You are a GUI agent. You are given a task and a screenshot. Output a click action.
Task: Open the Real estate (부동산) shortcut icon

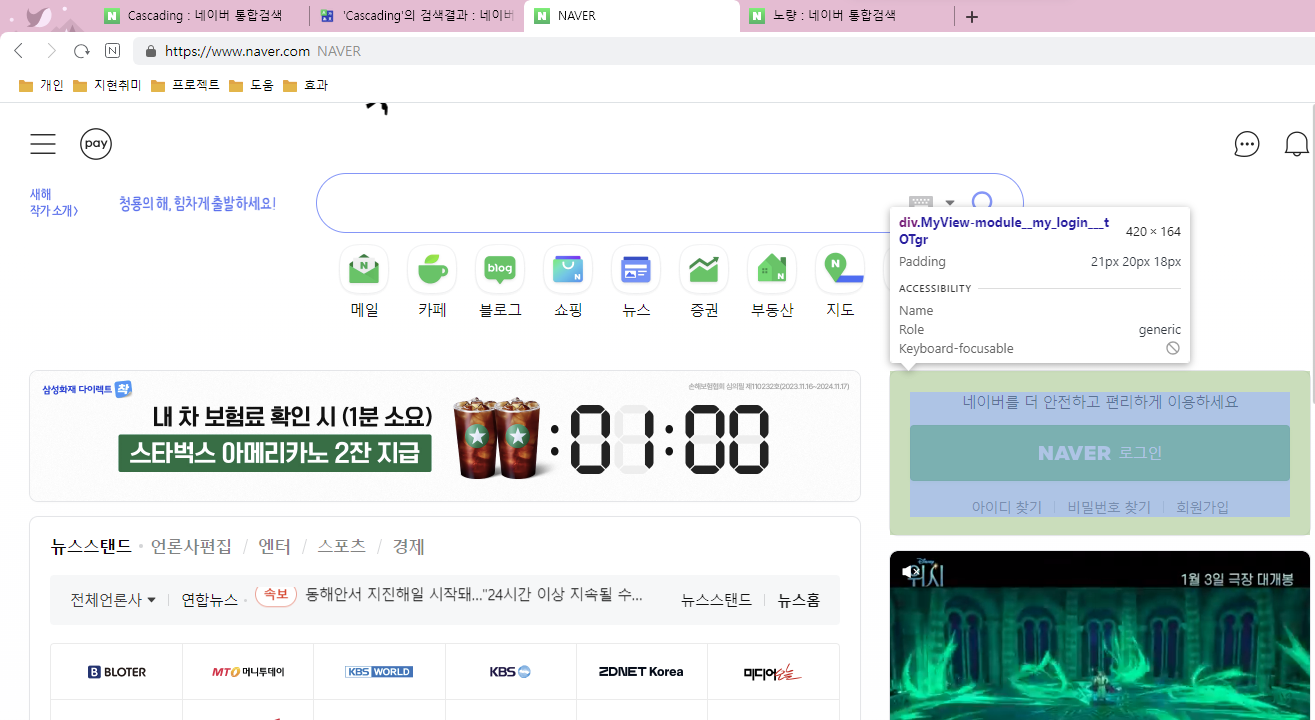(x=772, y=269)
